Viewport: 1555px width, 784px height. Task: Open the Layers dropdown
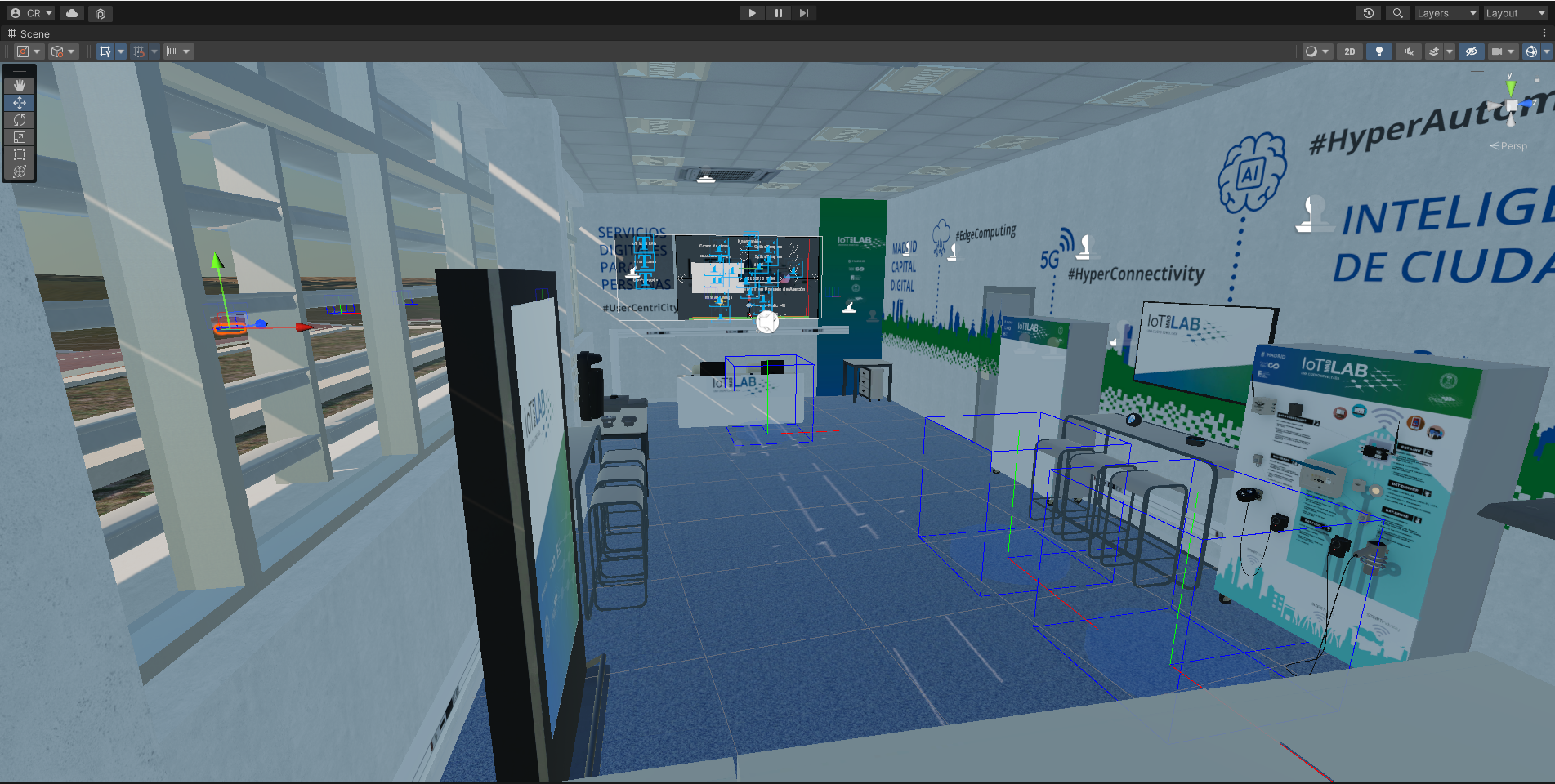pyautogui.click(x=1446, y=13)
